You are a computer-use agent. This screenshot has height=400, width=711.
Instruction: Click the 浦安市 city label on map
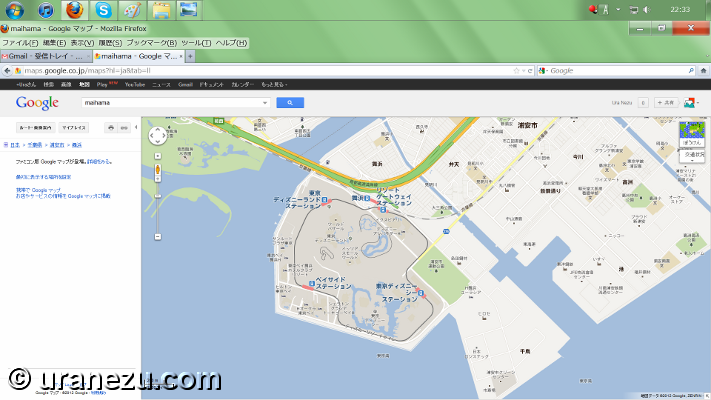[527, 125]
